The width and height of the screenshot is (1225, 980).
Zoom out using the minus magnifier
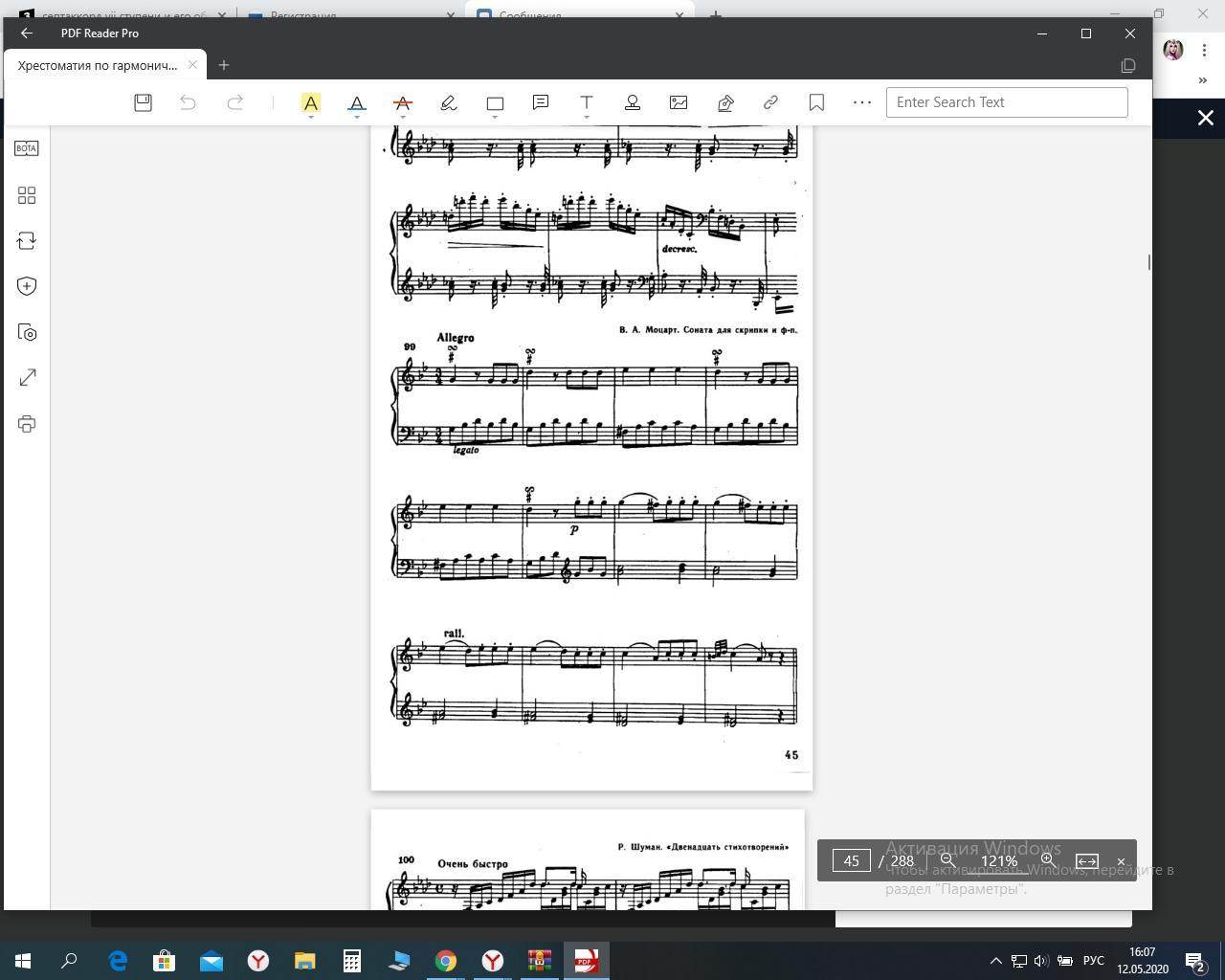(x=948, y=860)
